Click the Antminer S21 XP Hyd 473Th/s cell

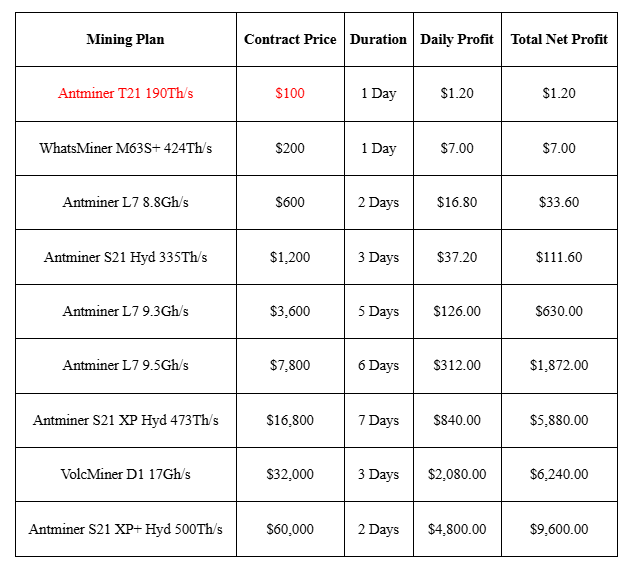coord(125,420)
